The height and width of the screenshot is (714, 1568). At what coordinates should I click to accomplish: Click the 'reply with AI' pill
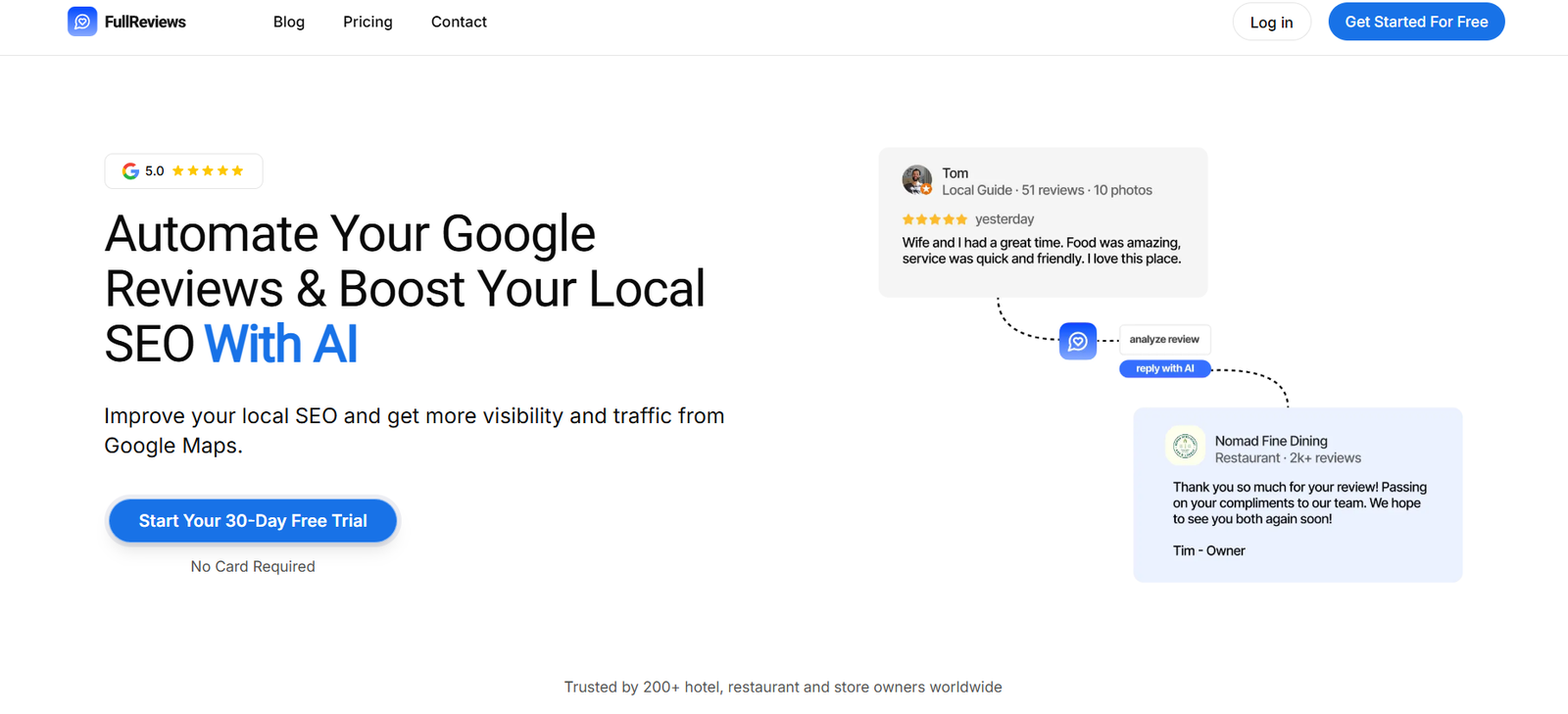tap(1164, 369)
